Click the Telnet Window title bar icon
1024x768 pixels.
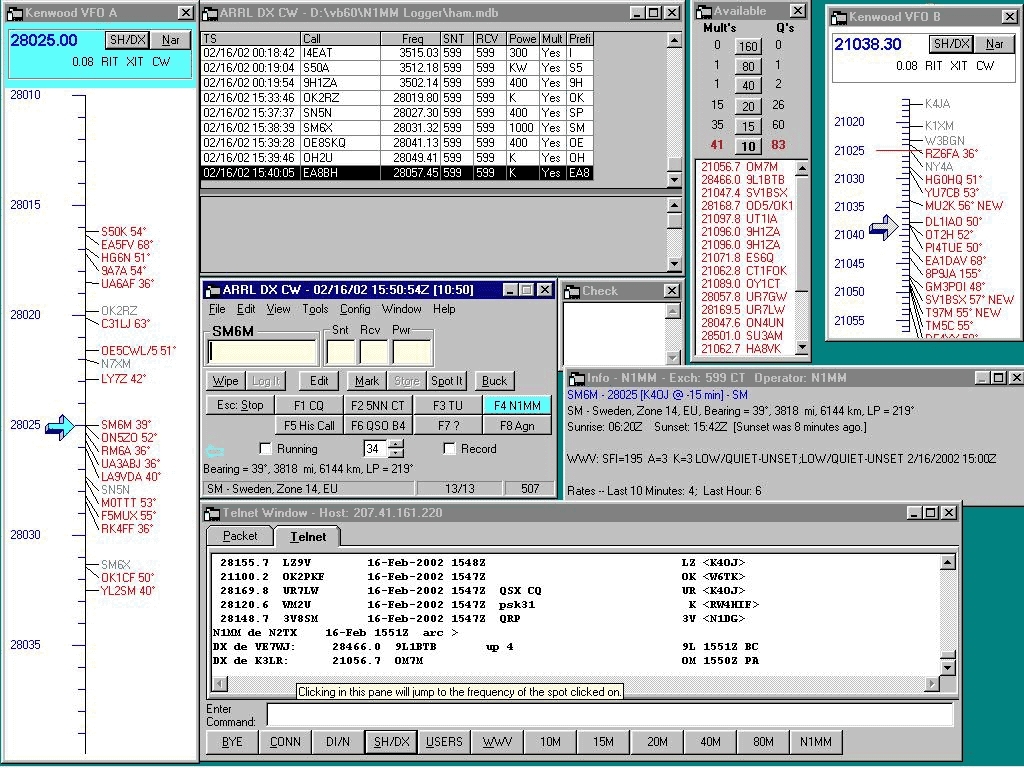click(x=212, y=513)
